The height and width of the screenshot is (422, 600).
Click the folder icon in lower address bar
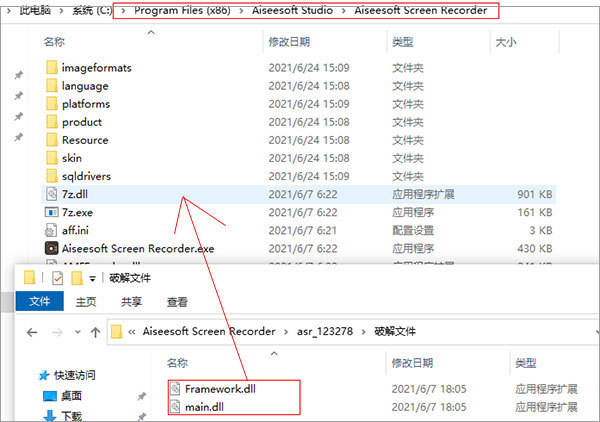pos(116,331)
